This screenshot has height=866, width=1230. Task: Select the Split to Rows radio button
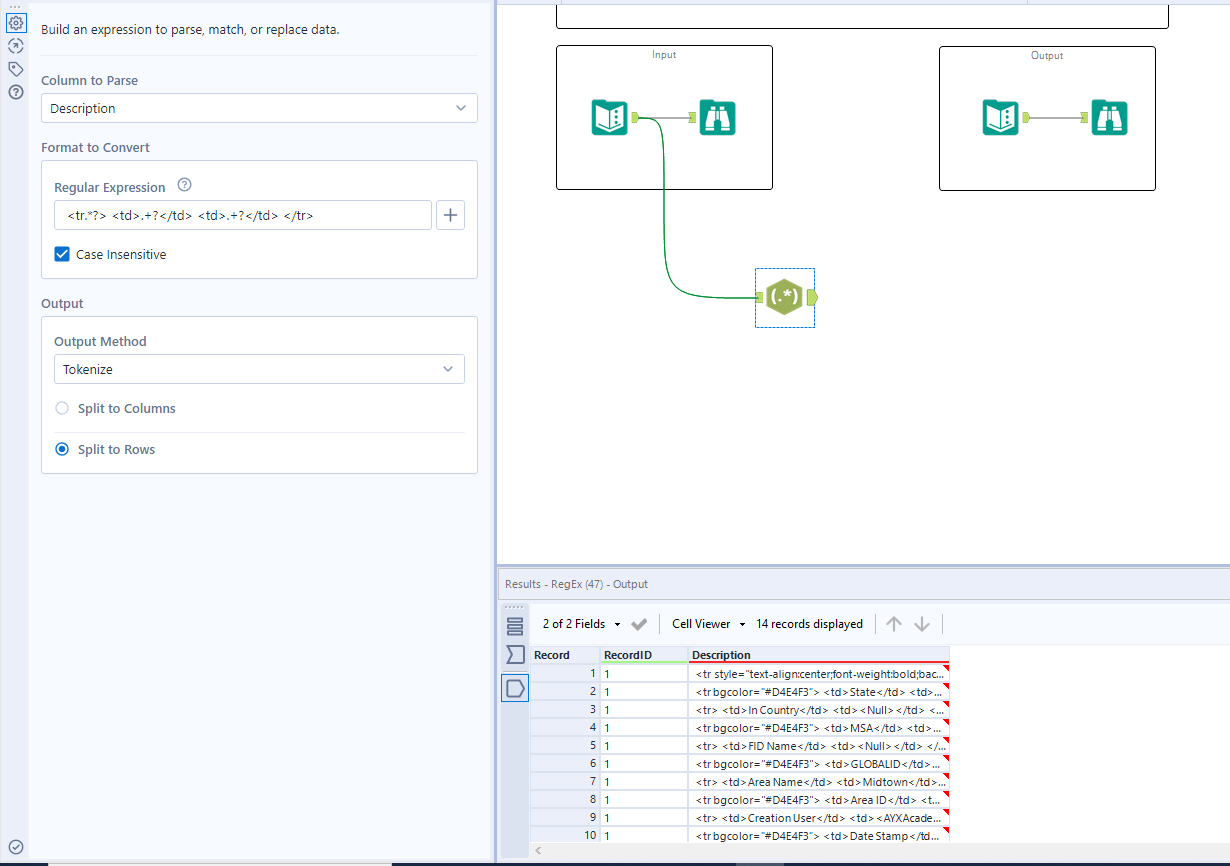coord(62,449)
